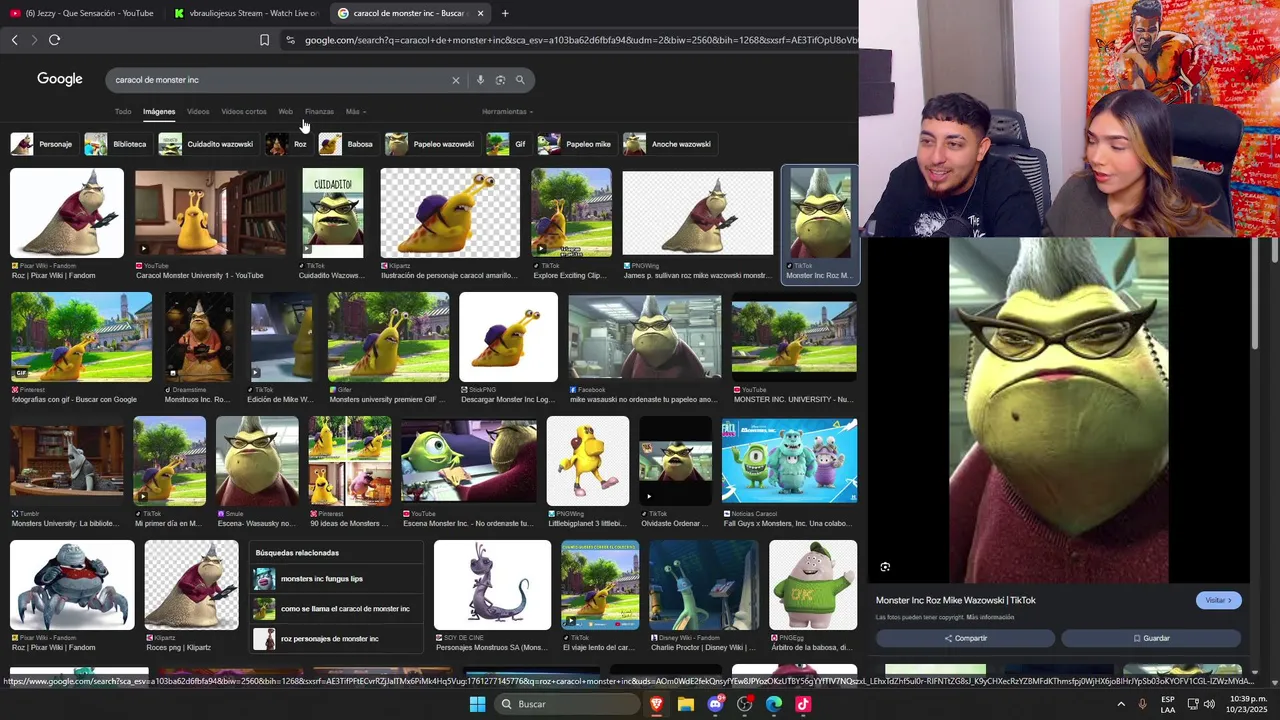Open Google Lens image search icon
Image resolution: width=1280 pixels, height=720 pixels.
(500, 80)
